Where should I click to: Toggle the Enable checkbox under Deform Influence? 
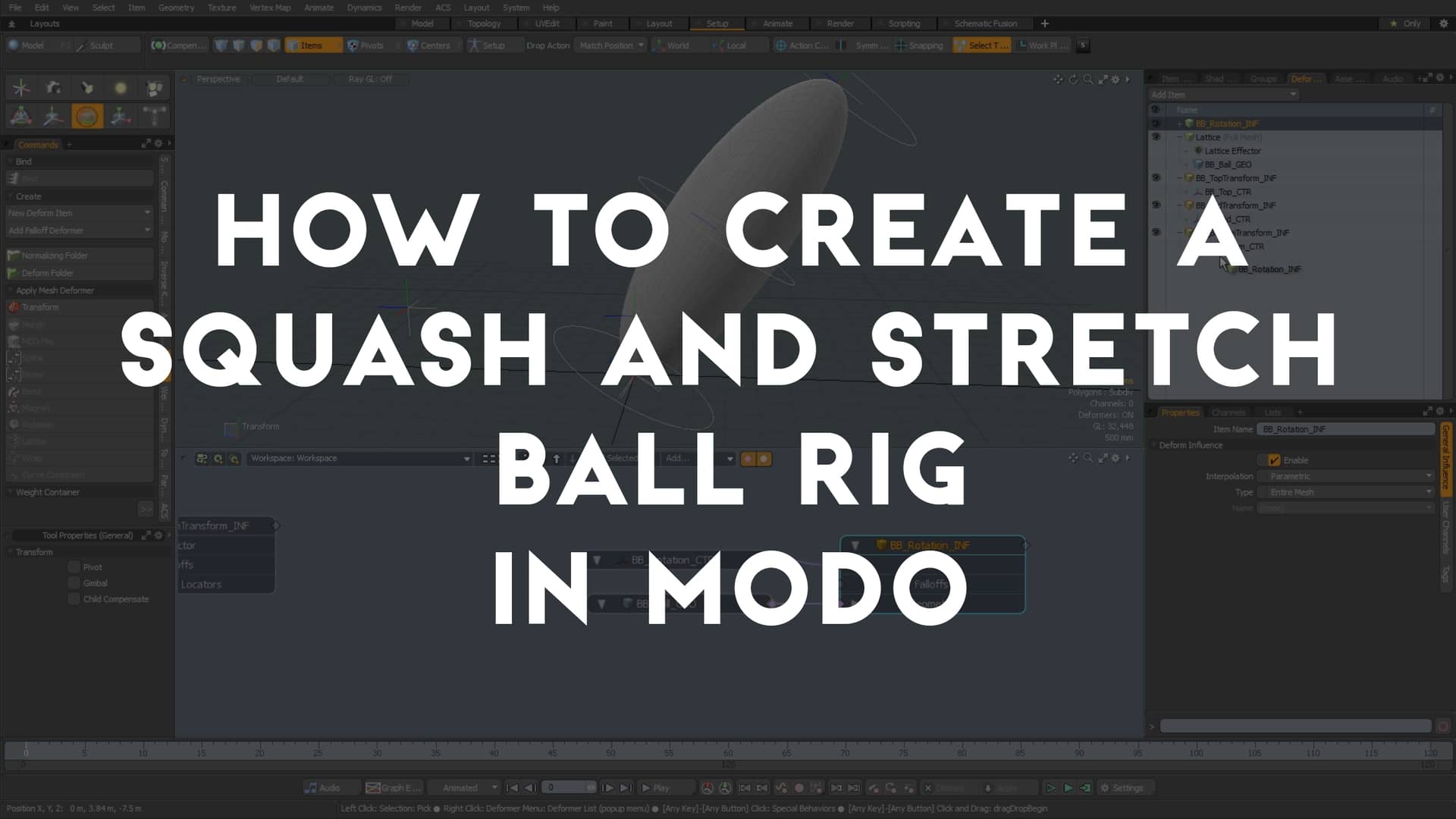(x=1274, y=460)
